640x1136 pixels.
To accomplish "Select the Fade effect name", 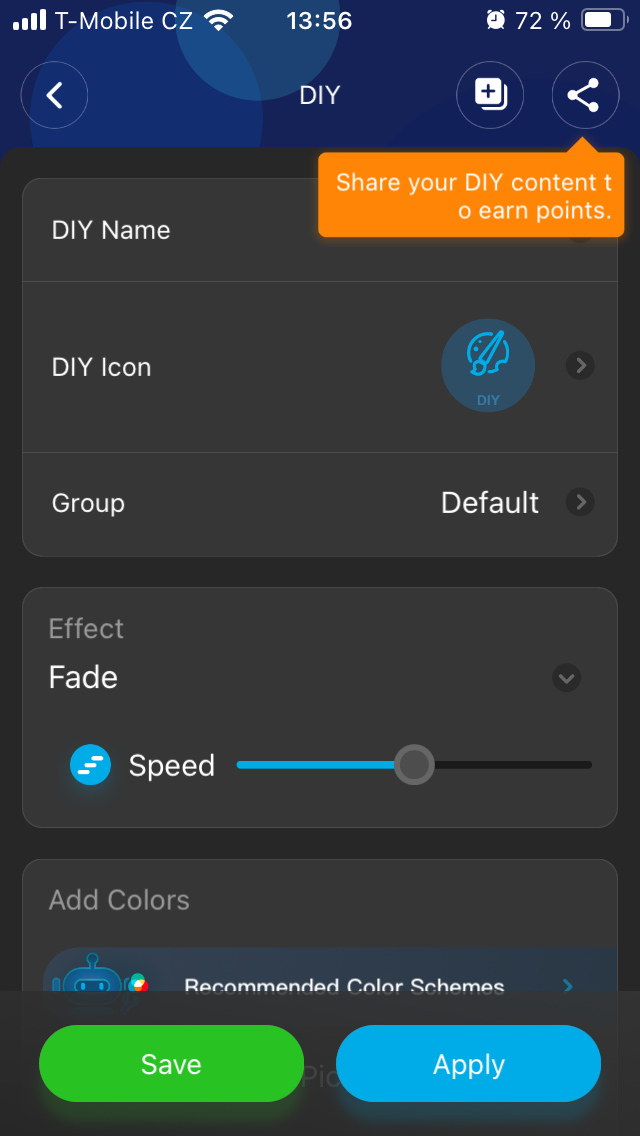I will pos(84,678).
